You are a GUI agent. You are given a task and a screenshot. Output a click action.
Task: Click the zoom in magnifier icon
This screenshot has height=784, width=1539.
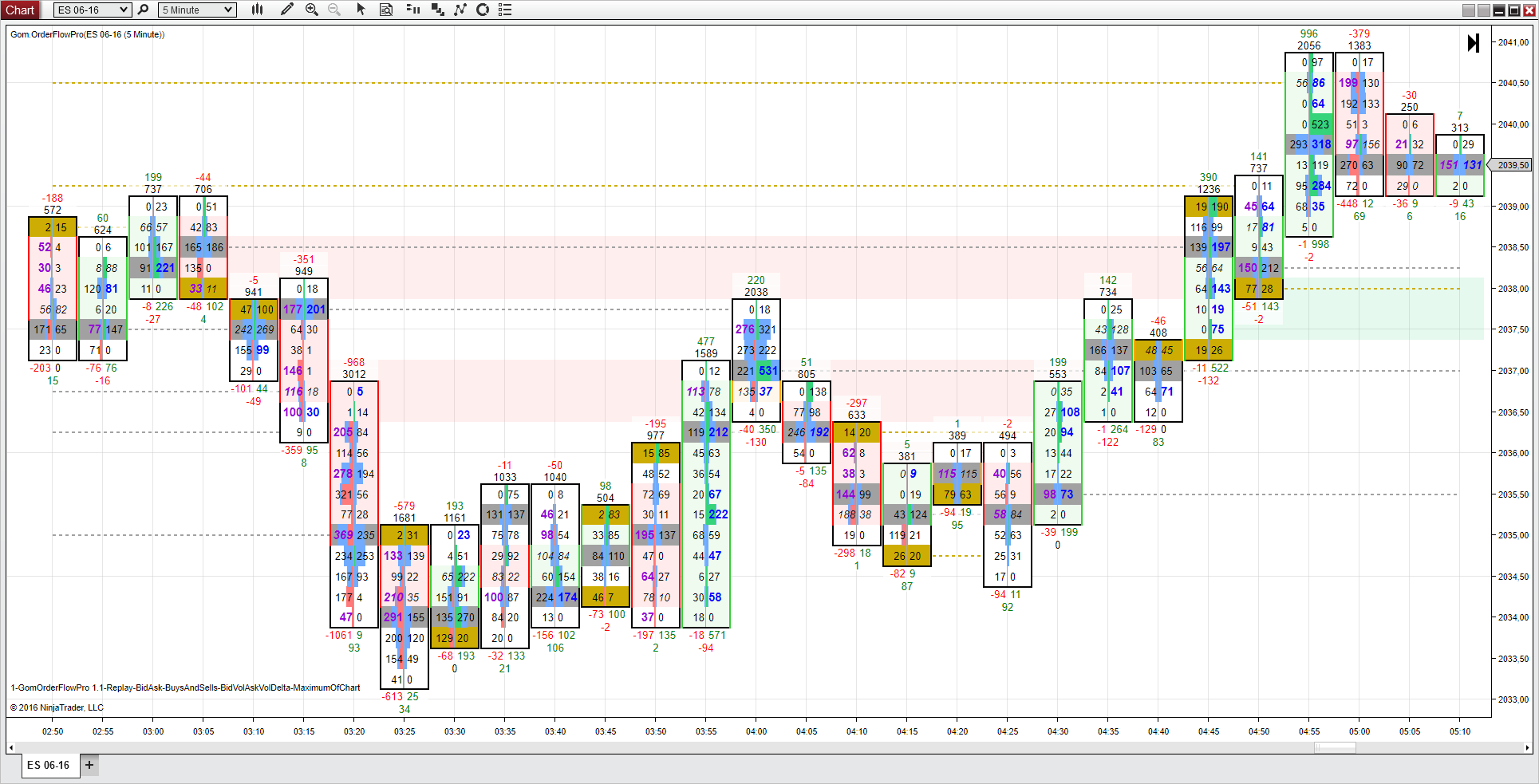click(x=312, y=10)
